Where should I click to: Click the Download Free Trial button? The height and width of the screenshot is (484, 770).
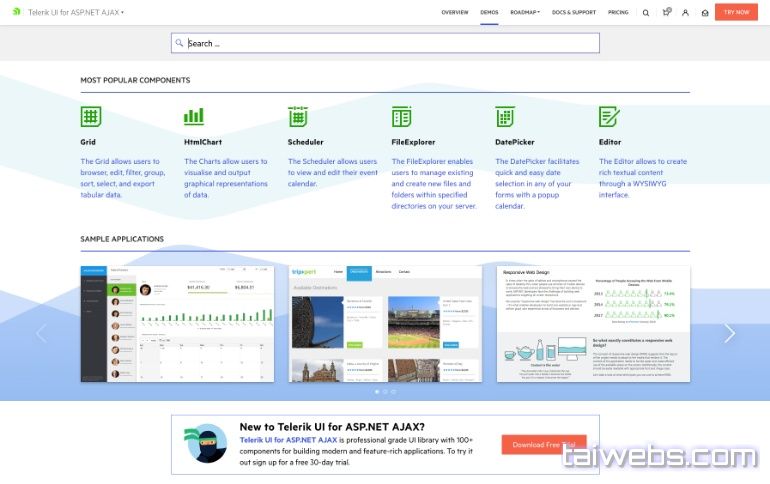(543, 445)
